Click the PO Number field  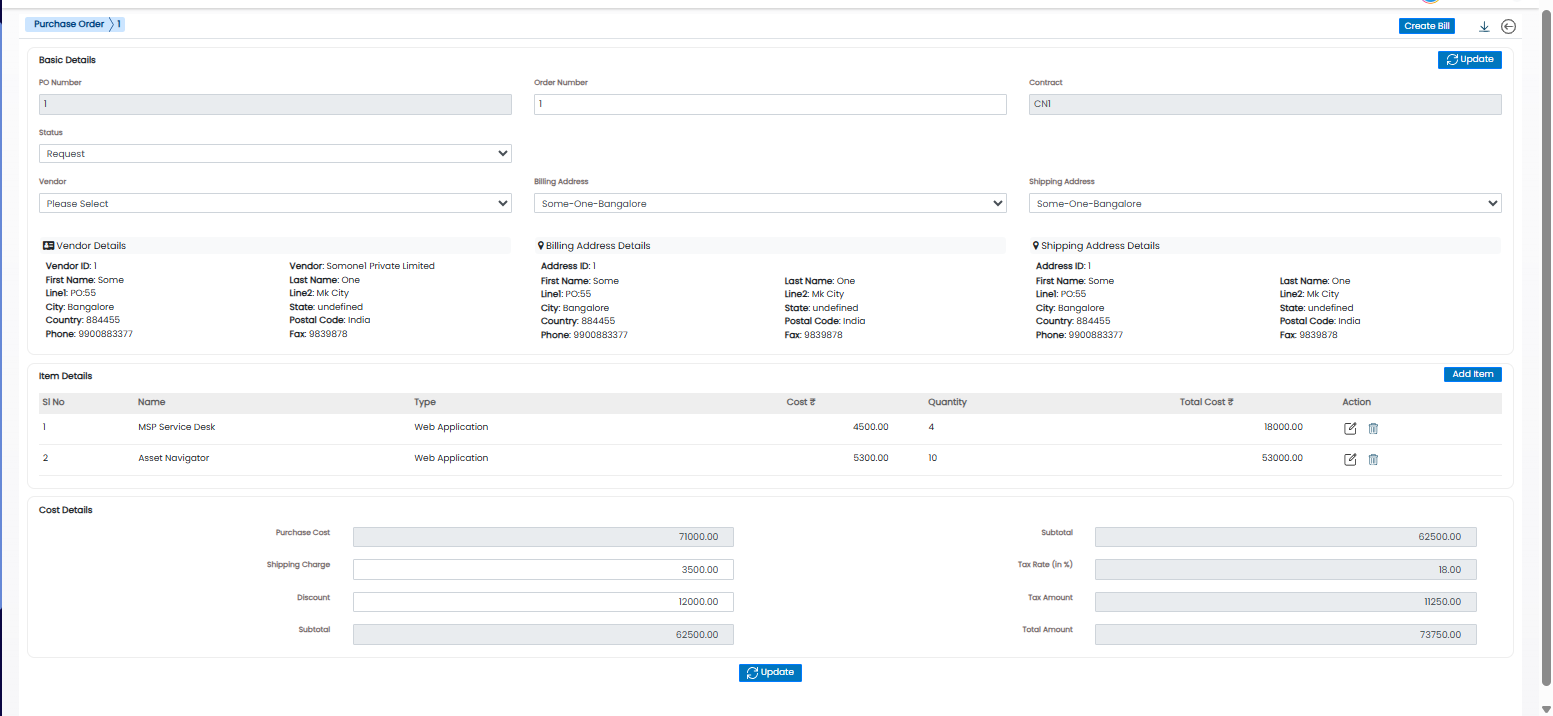tap(275, 104)
